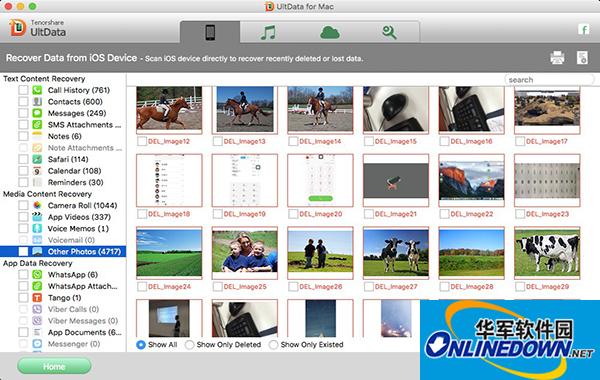This screenshot has height=380, width=600.
Task: Select Reminders (30) in the sidebar
Action: 75,182
